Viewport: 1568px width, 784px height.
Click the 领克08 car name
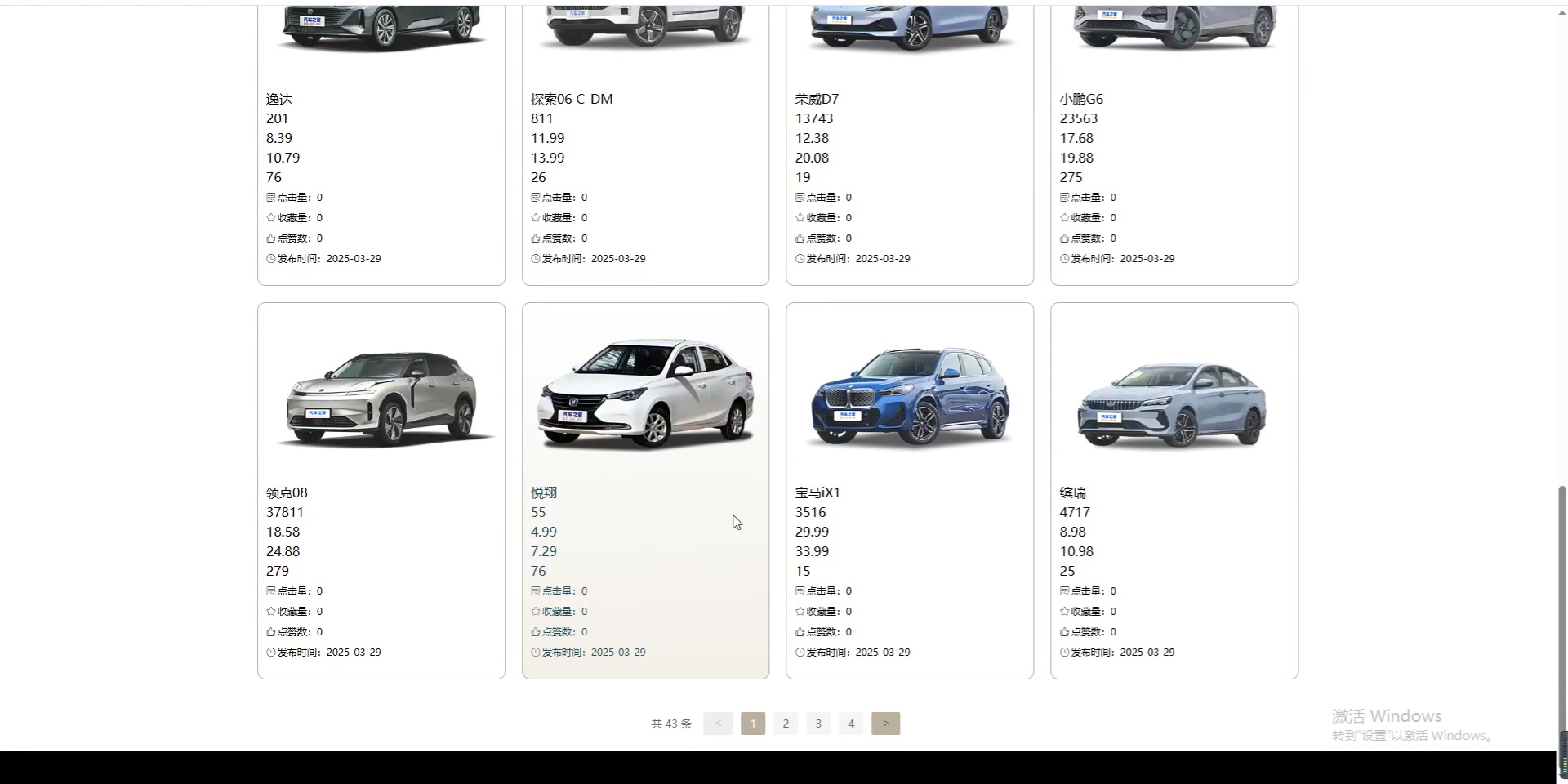tap(287, 492)
